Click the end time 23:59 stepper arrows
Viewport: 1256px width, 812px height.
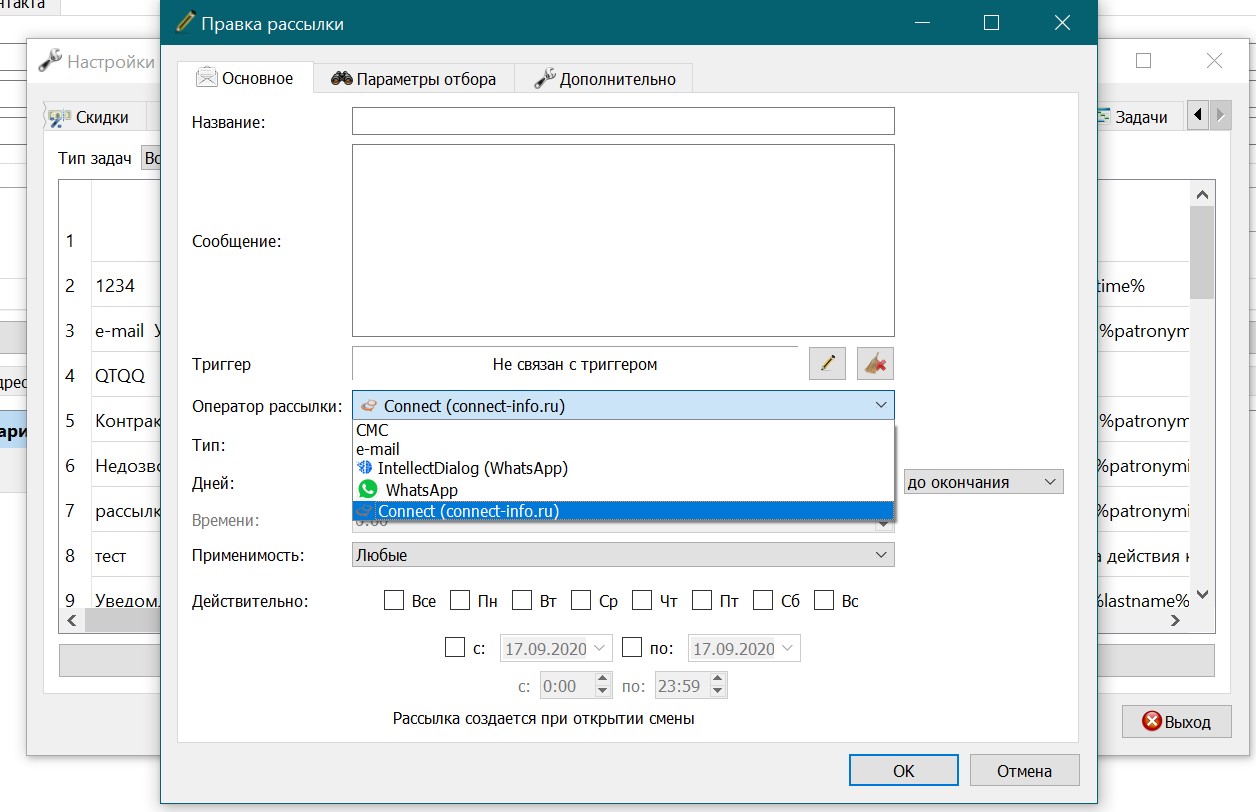pyautogui.click(x=717, y=685)
